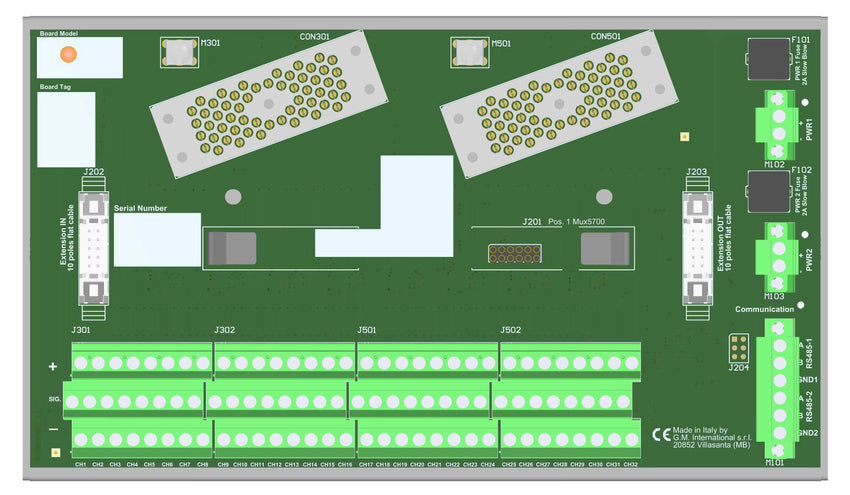Click the small J204 pin header
Screen dimensions: 850x495
pyautogui.click(x=739, y=347)
